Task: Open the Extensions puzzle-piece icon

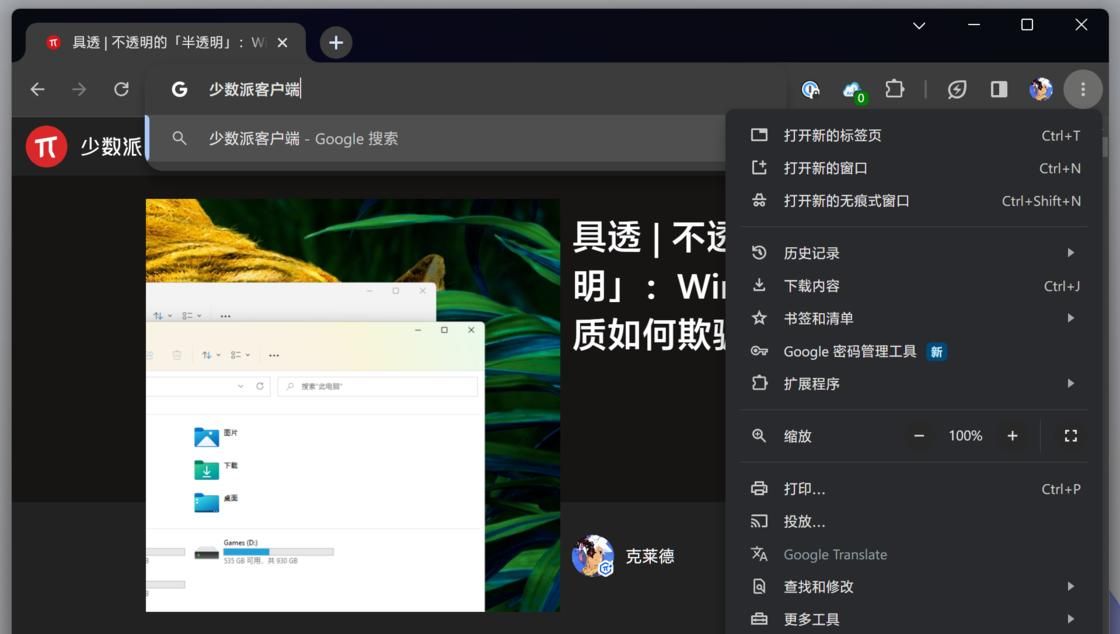Action: coord(895,89)
